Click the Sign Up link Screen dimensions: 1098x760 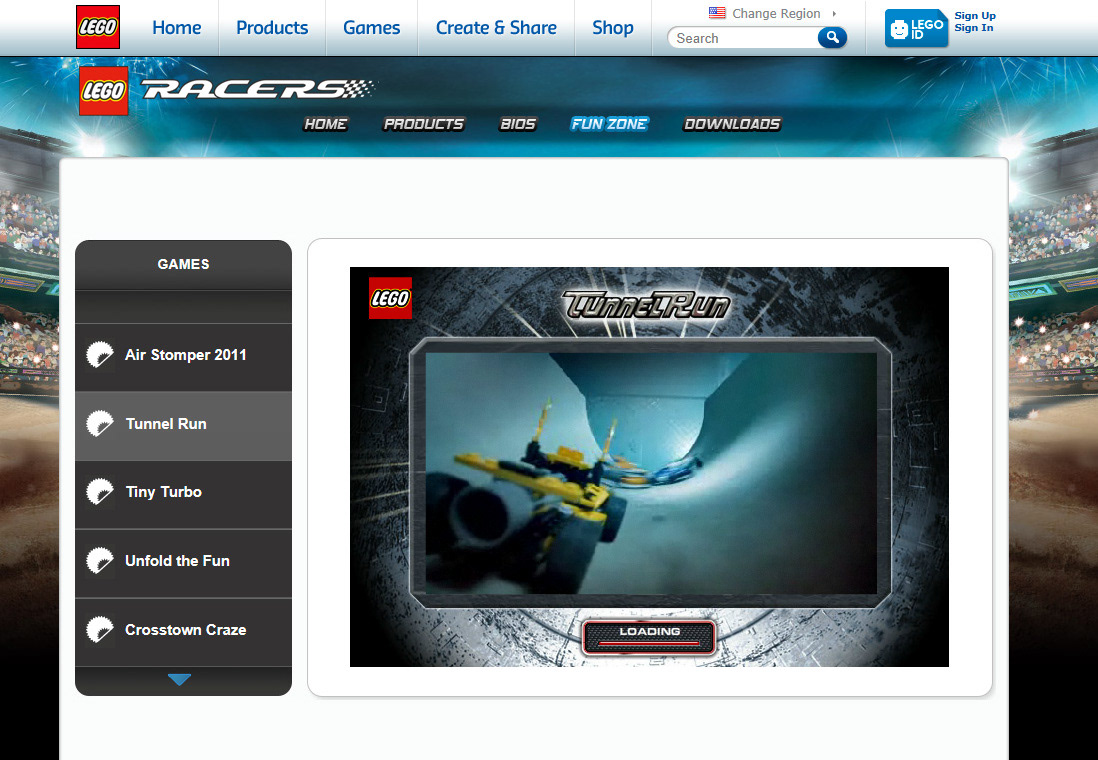975,15
